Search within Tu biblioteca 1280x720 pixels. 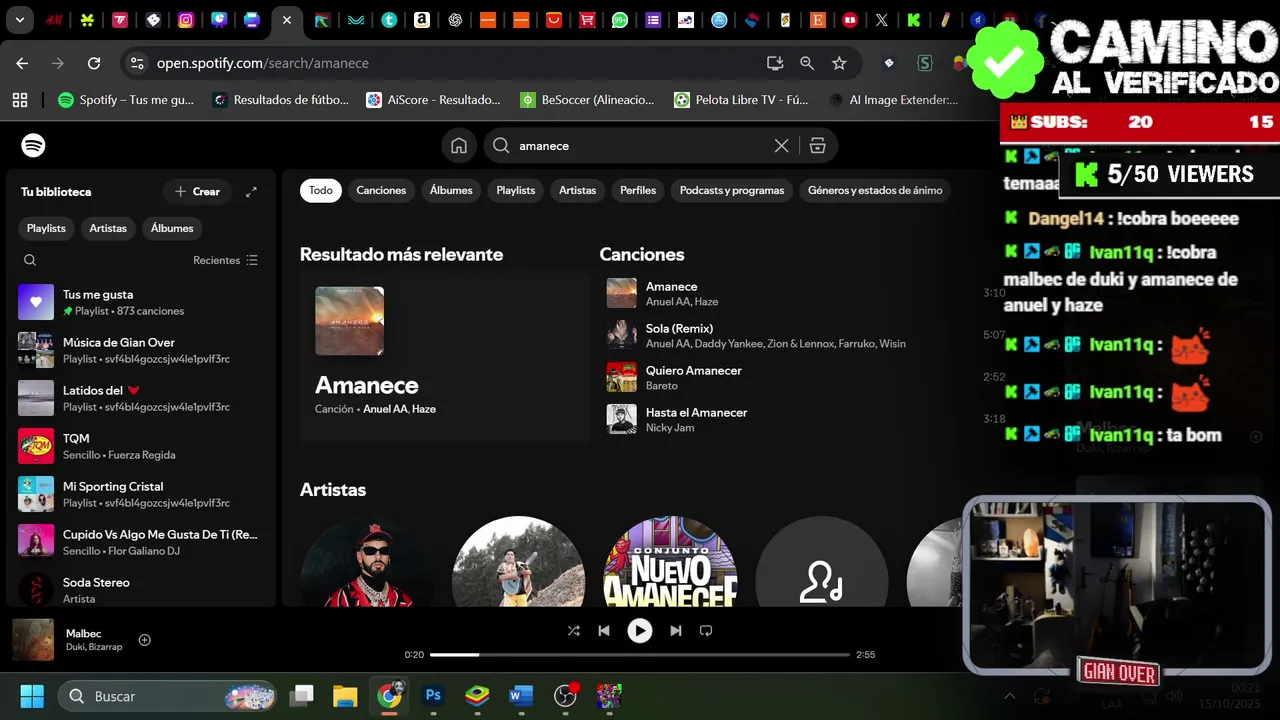point(30,260)
